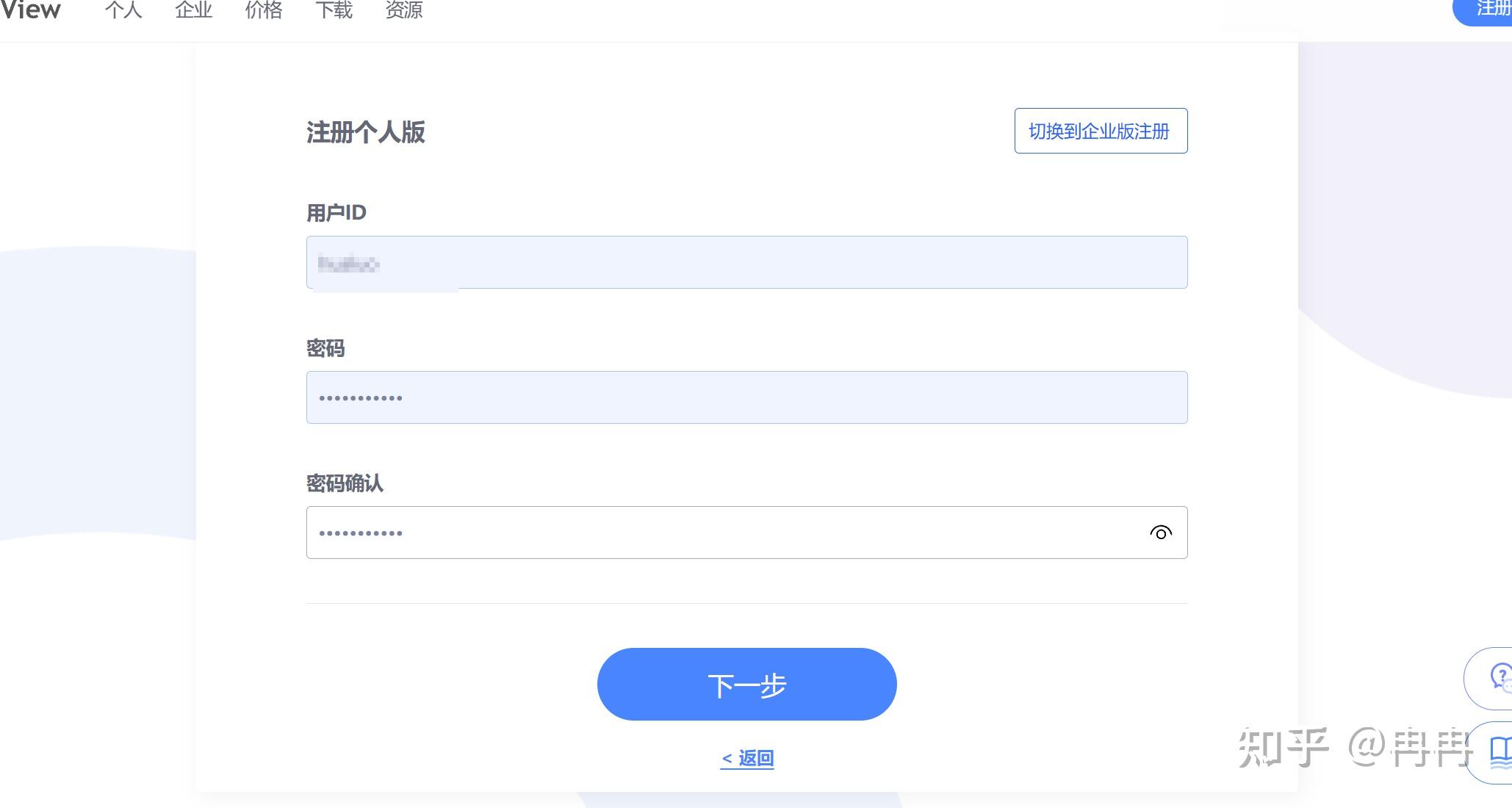Select the 个人 navigation item

123,10
